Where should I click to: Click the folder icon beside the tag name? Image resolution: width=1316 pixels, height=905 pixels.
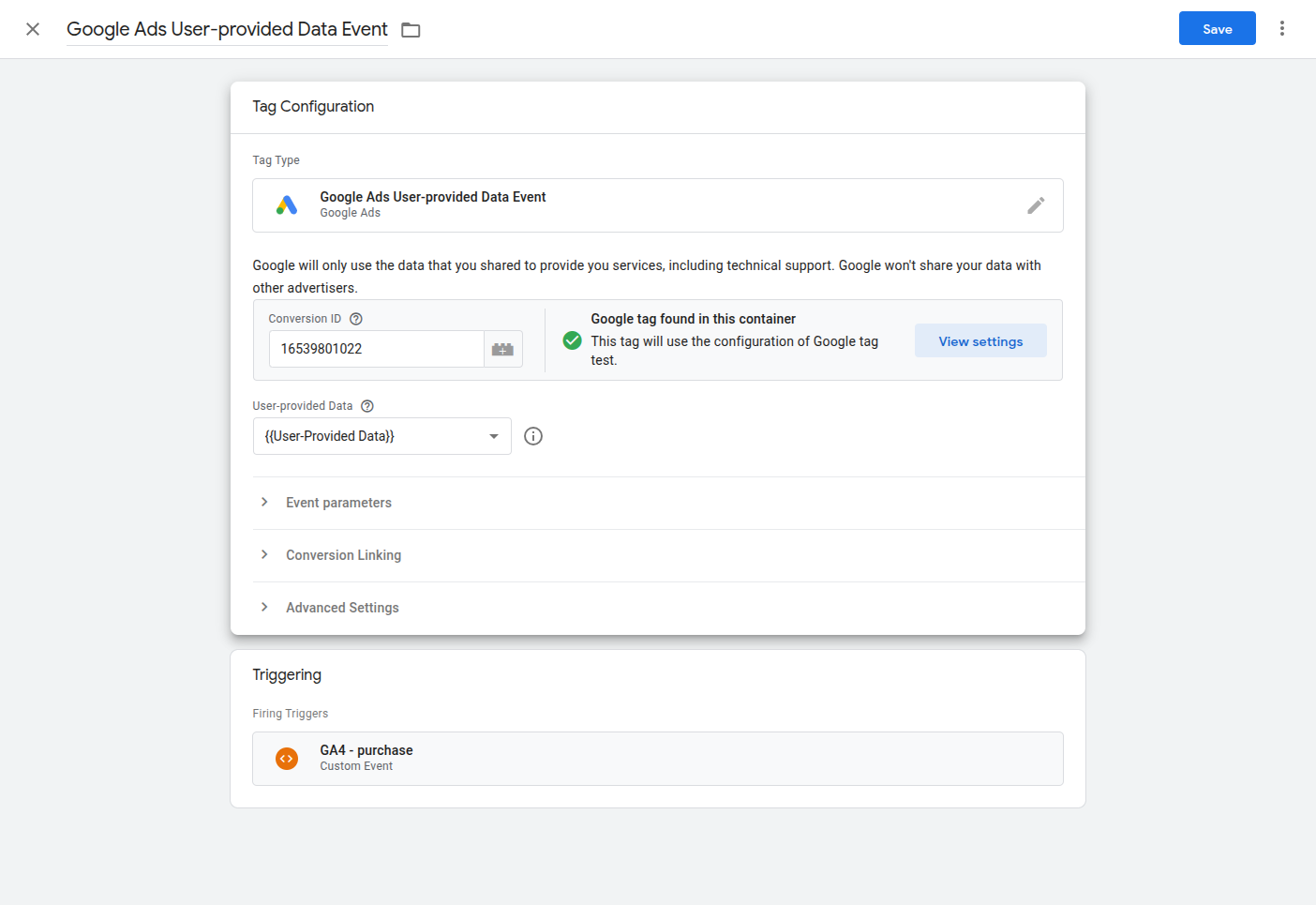coord(410,29)
